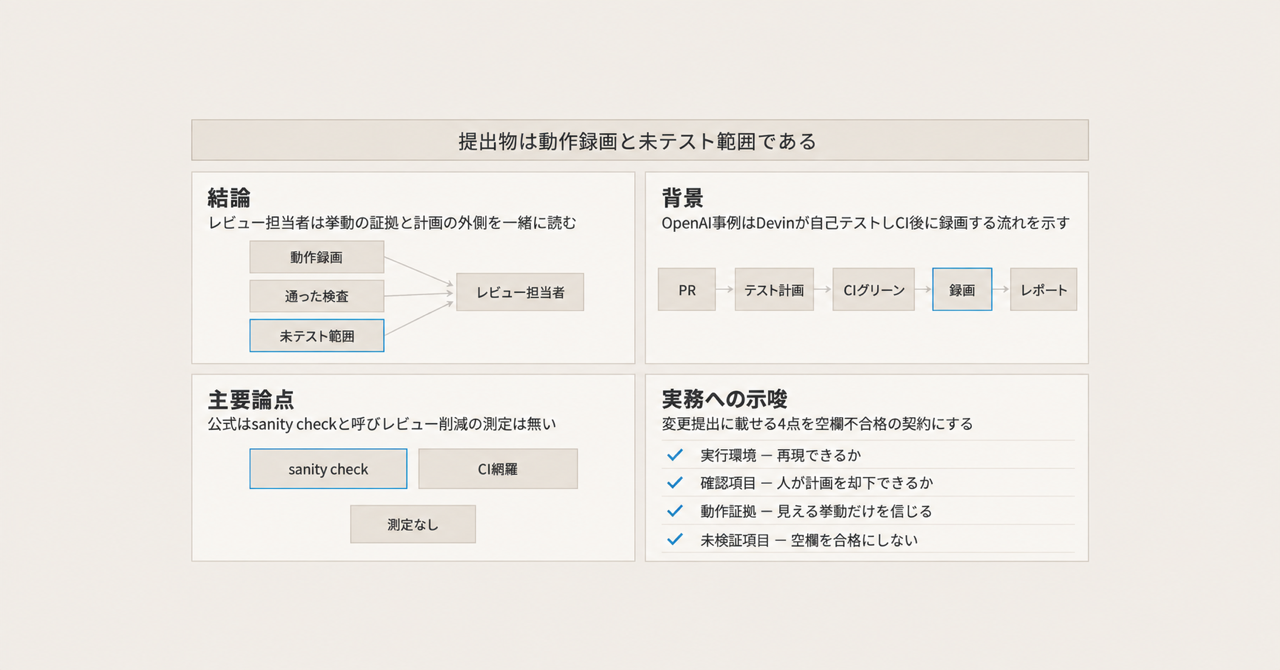
Task: Click the title banner 提出物は動作録画と未テスト範囲である
Action: tap(639, 140)
